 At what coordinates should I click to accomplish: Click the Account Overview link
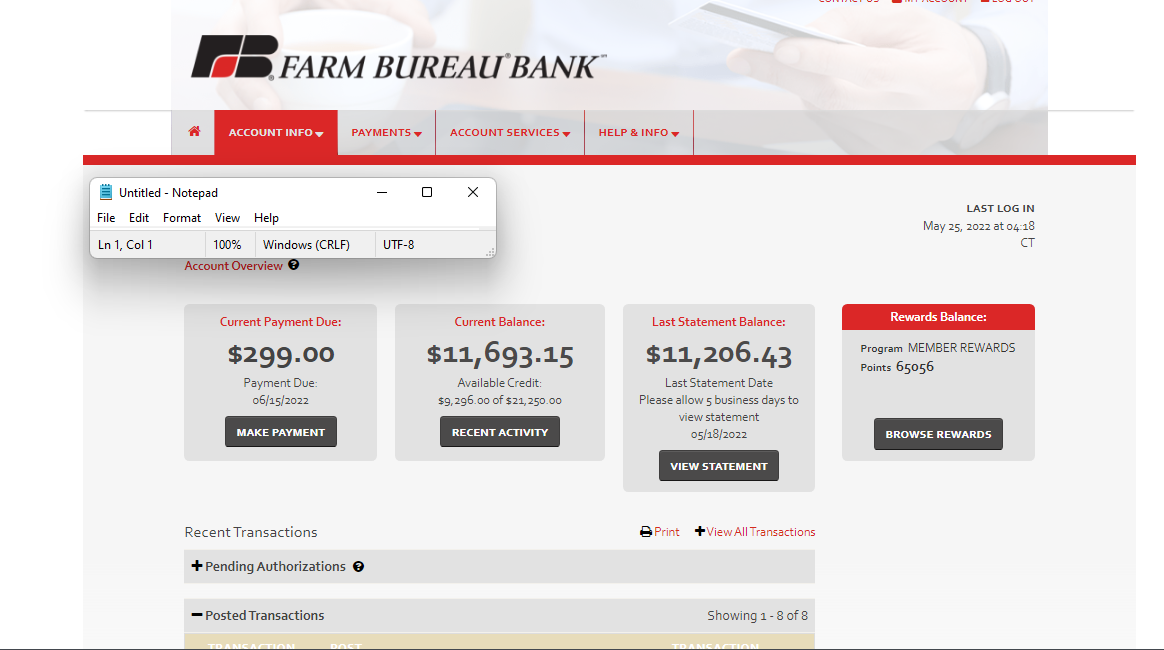click(x=233, y=266)
